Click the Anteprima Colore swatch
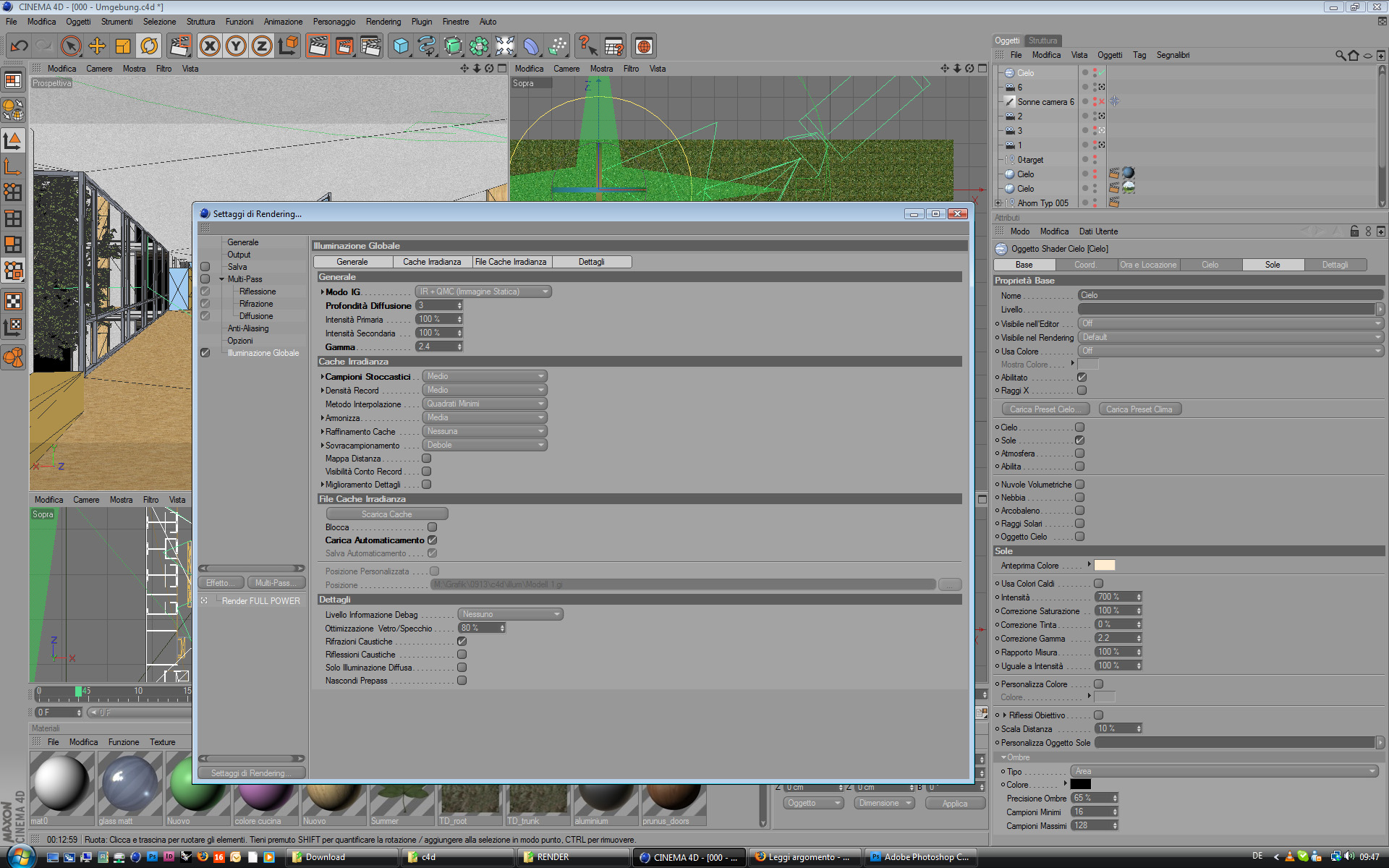The width and height of the screenshot is (1389, 868). tap(1105, 566)
